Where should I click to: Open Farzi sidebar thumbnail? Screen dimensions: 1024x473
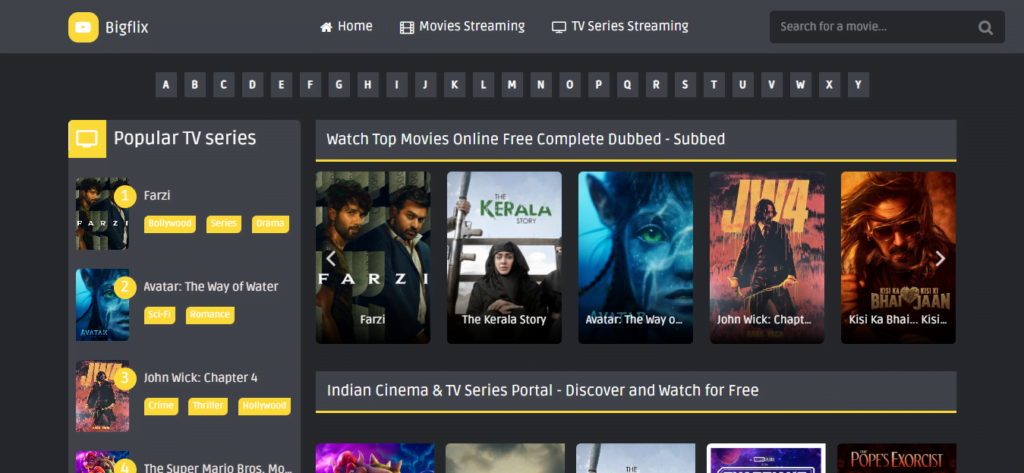(x=102, y=214)
